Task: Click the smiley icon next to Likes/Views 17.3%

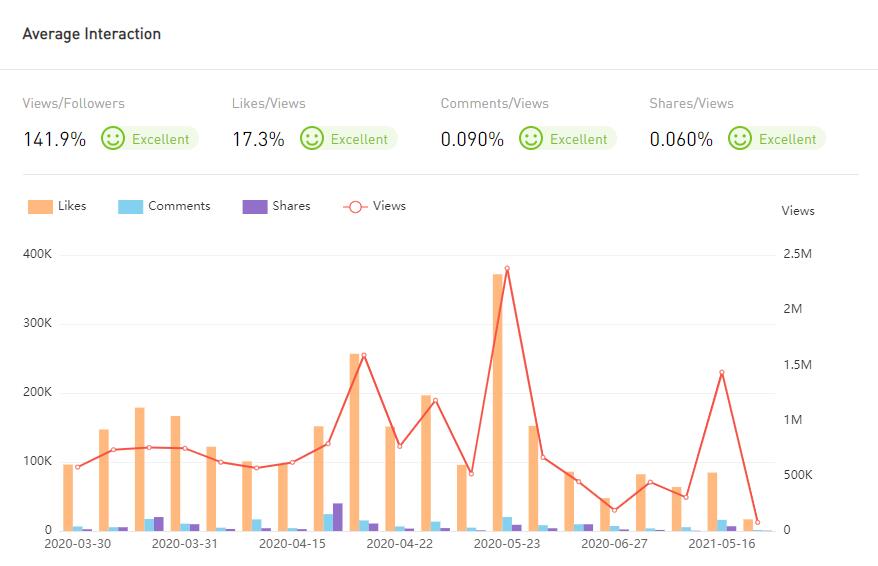Action: point(313,139)
